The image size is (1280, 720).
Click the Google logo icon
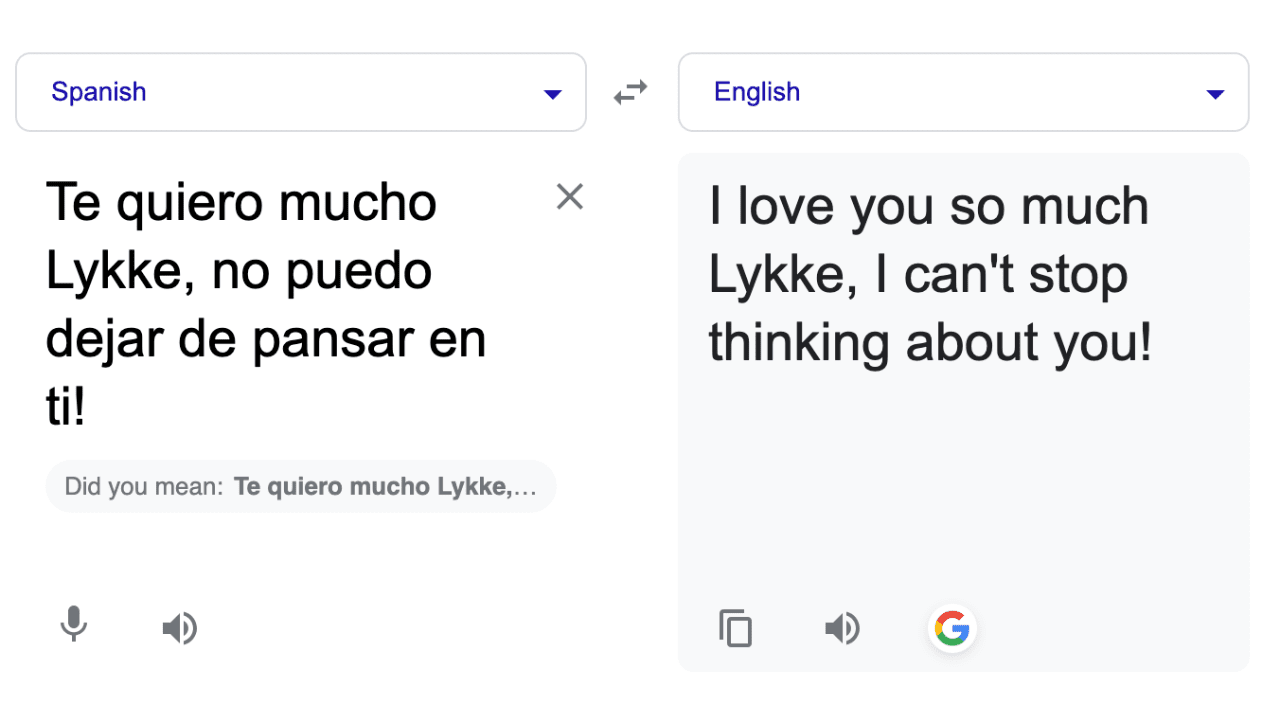pyautogui.click(x=952, y=629)
